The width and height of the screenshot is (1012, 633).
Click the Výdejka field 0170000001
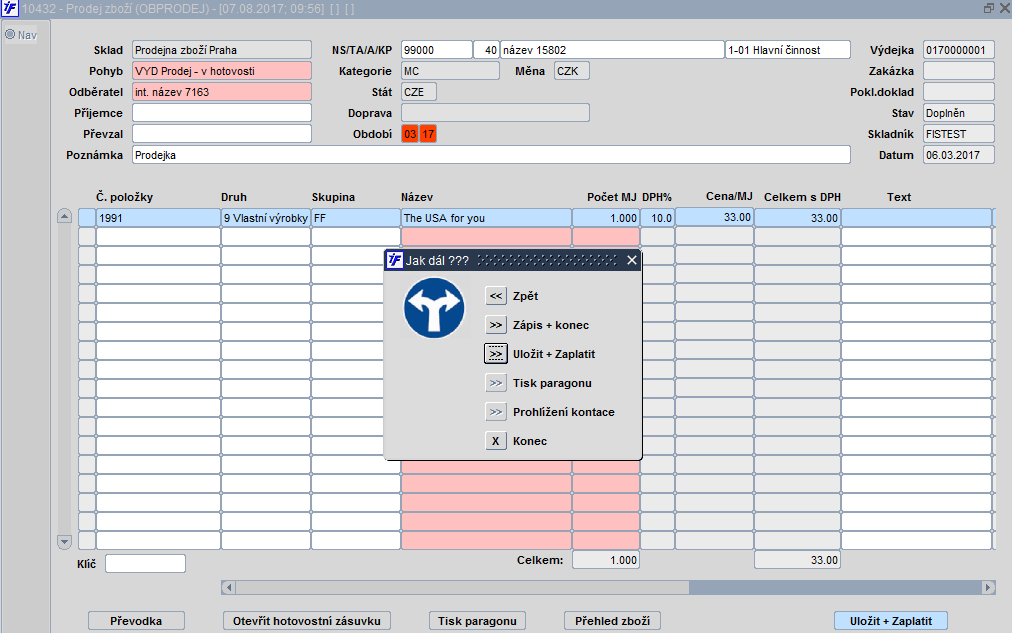(x=958, y=50)
